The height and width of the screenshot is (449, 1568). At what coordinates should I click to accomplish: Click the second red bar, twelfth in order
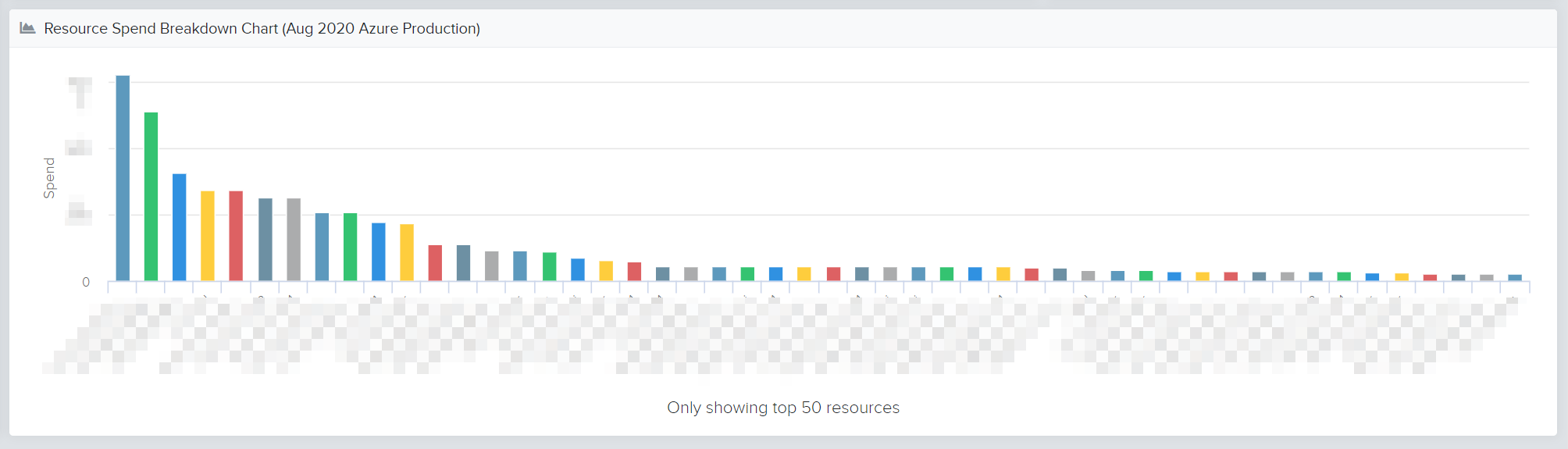coord(435,263)
